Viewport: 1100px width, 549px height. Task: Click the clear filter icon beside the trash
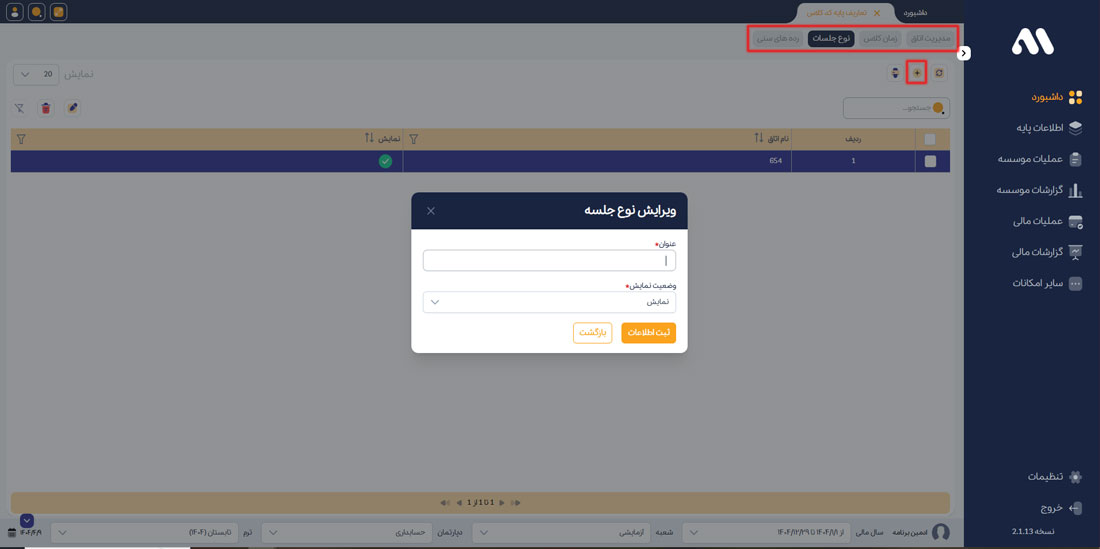pyautogui.click(x=19, y=108)
